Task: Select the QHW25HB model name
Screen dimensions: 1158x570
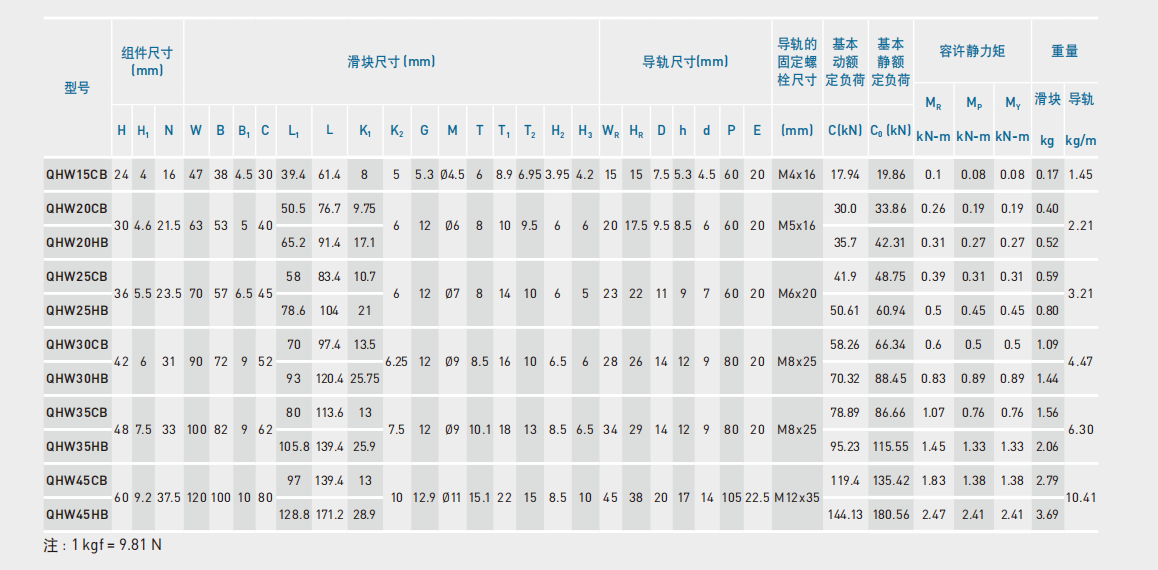Action: 77,311
